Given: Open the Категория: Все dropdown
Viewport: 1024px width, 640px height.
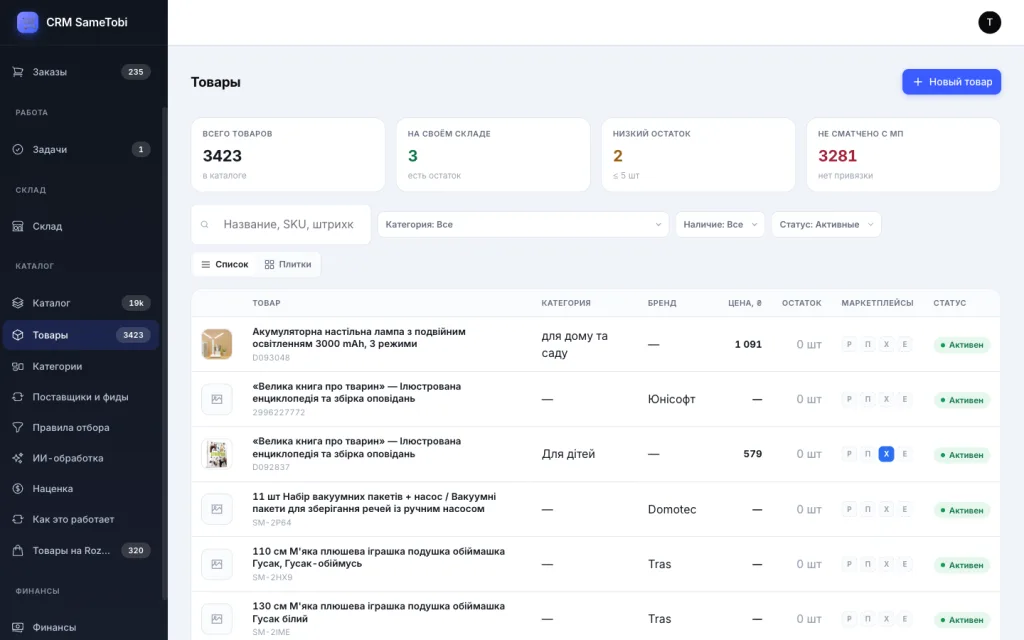Looking at the screenshot, I should pos(523,225).
